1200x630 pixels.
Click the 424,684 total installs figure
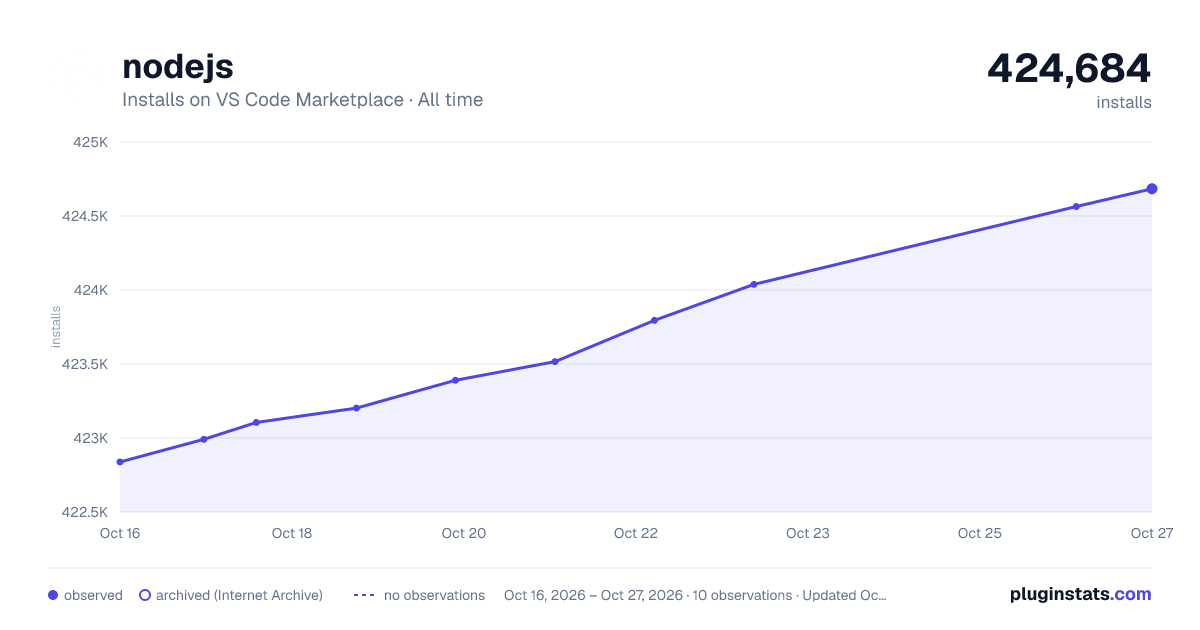click(x=1069, y=68)
